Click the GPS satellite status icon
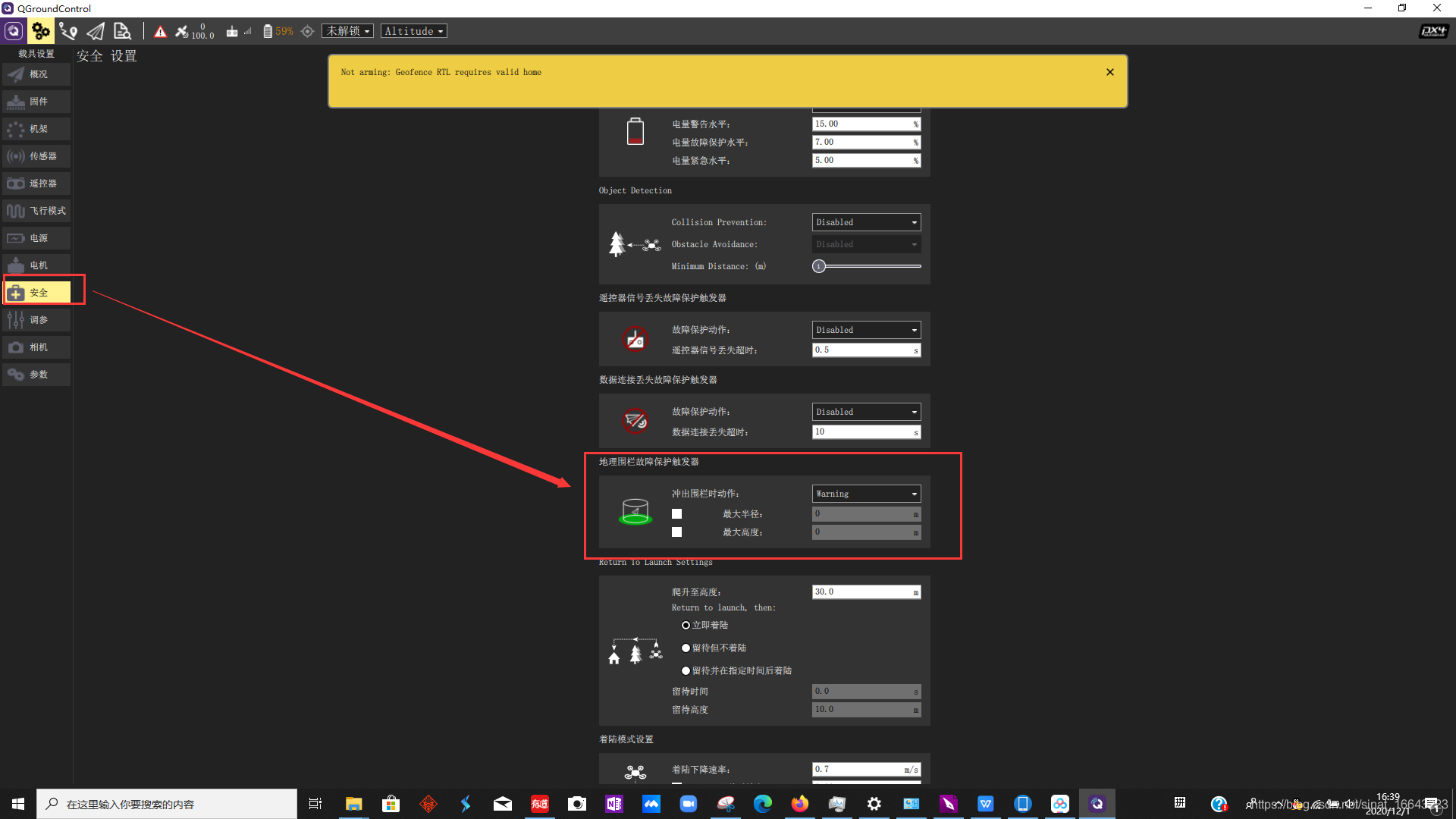The image size is (1456, 819). pos(182,31)
